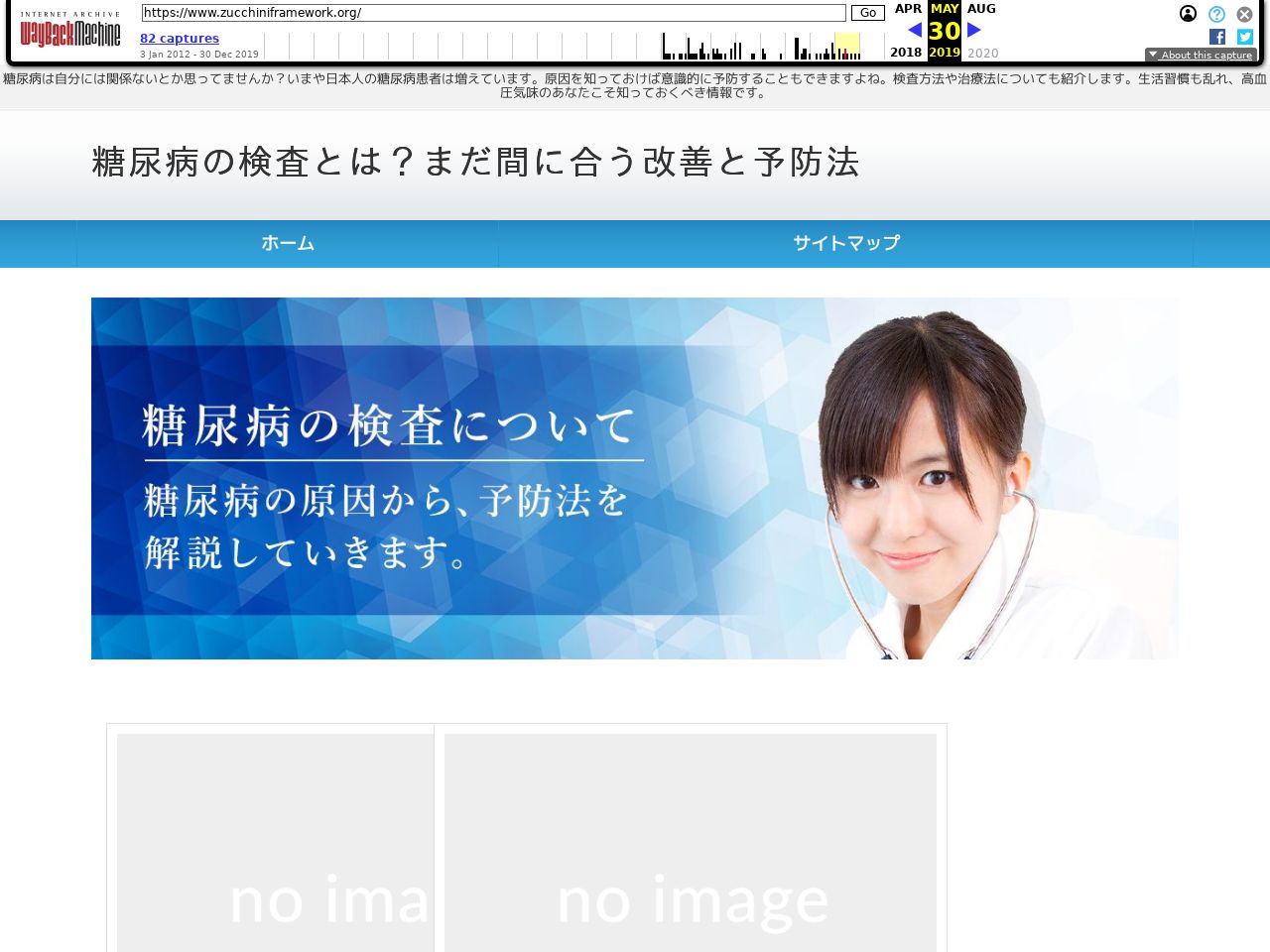Viewport: 1270px width, 952px height.
Task: Jump to APR 2018 capture
Action: [907, 9]
